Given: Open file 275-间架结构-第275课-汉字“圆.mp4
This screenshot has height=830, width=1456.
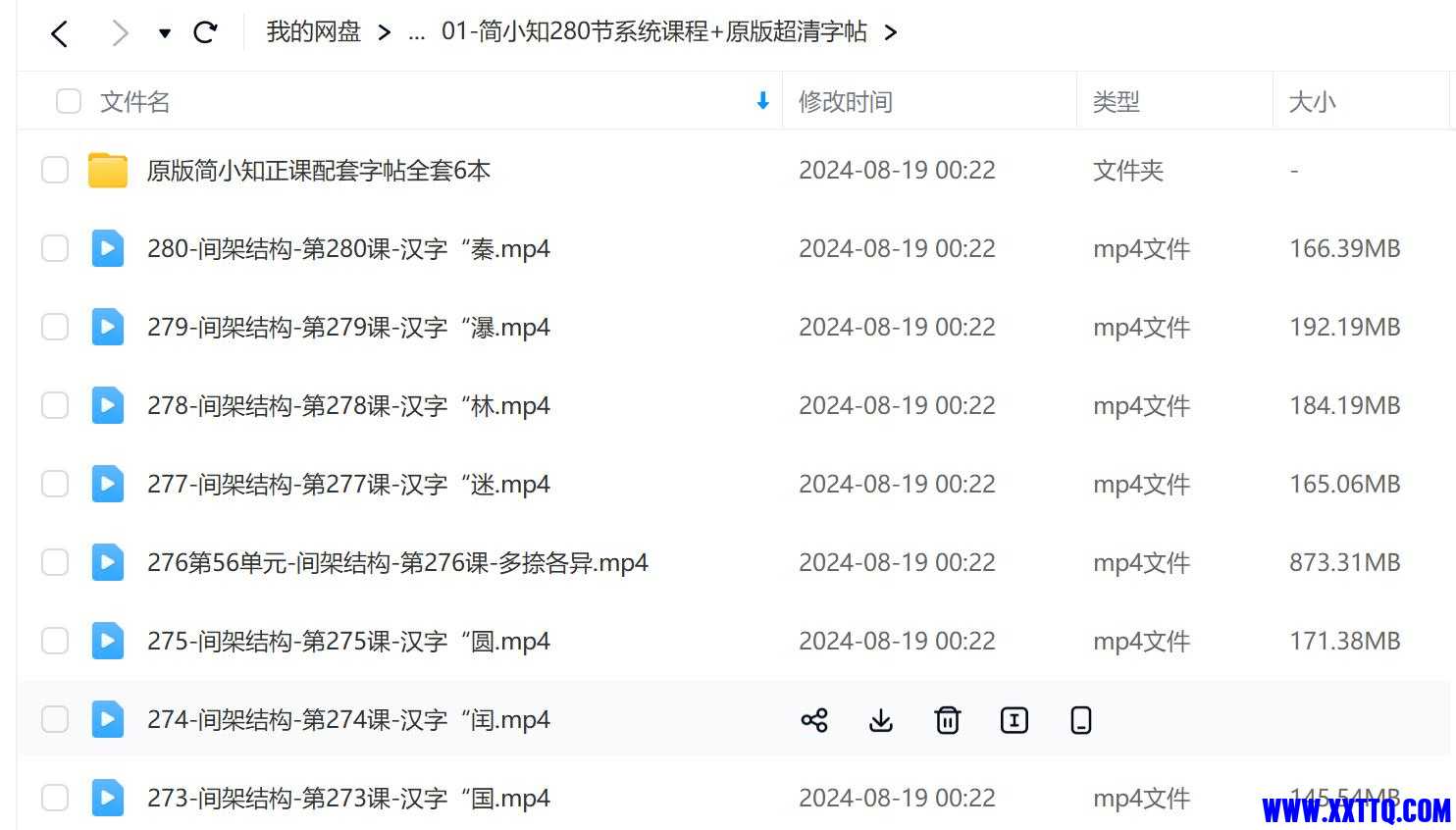Looking at the screenshot, I should click(348, 642).
